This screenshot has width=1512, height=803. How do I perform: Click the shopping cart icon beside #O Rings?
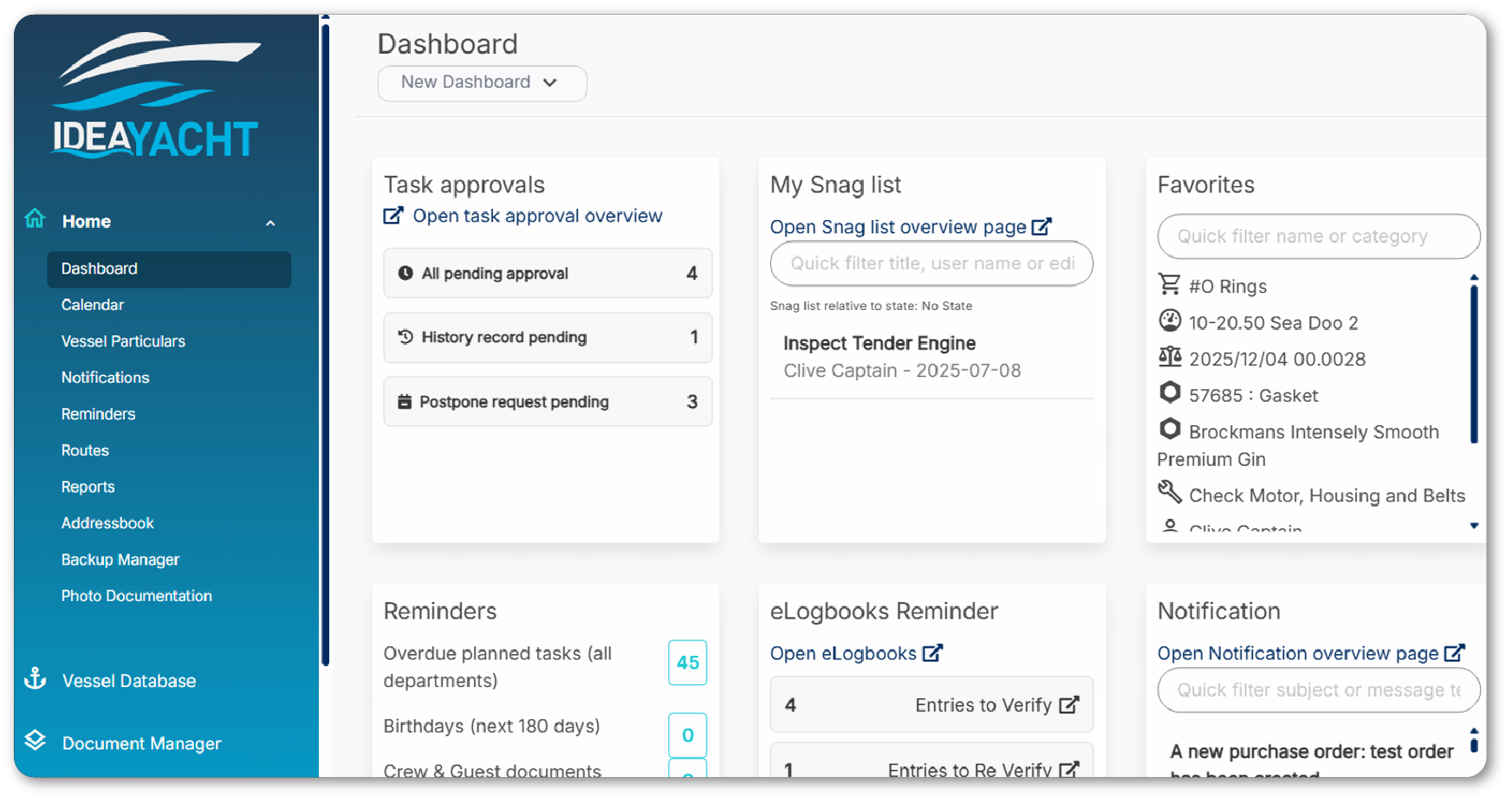1169,284
